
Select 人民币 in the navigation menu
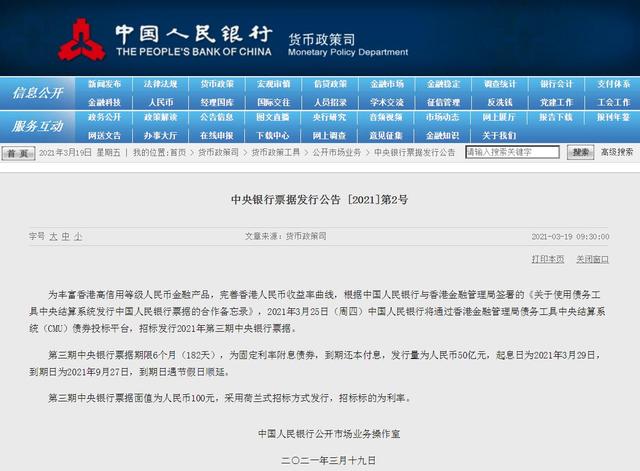click(x=161, y=102)
